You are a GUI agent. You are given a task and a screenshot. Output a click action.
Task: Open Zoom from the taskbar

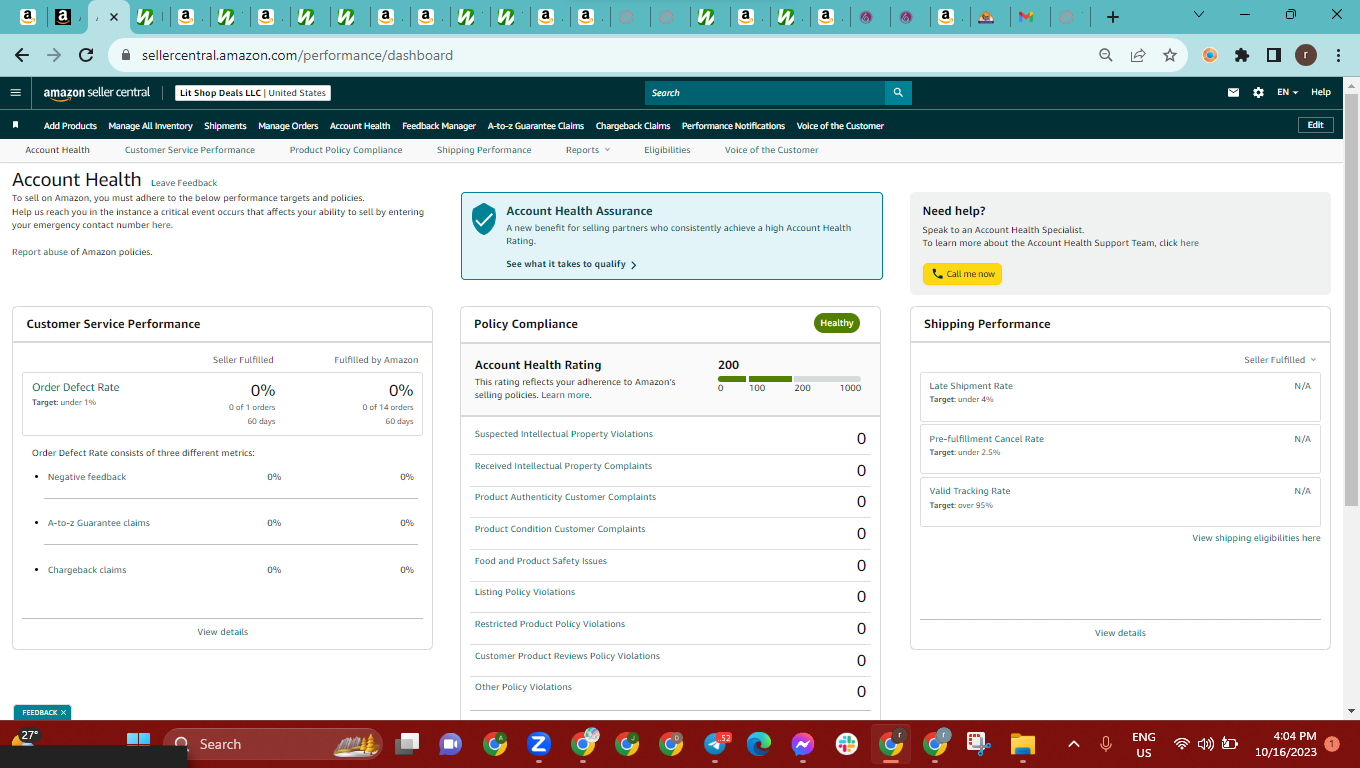(x=538, y=744)
